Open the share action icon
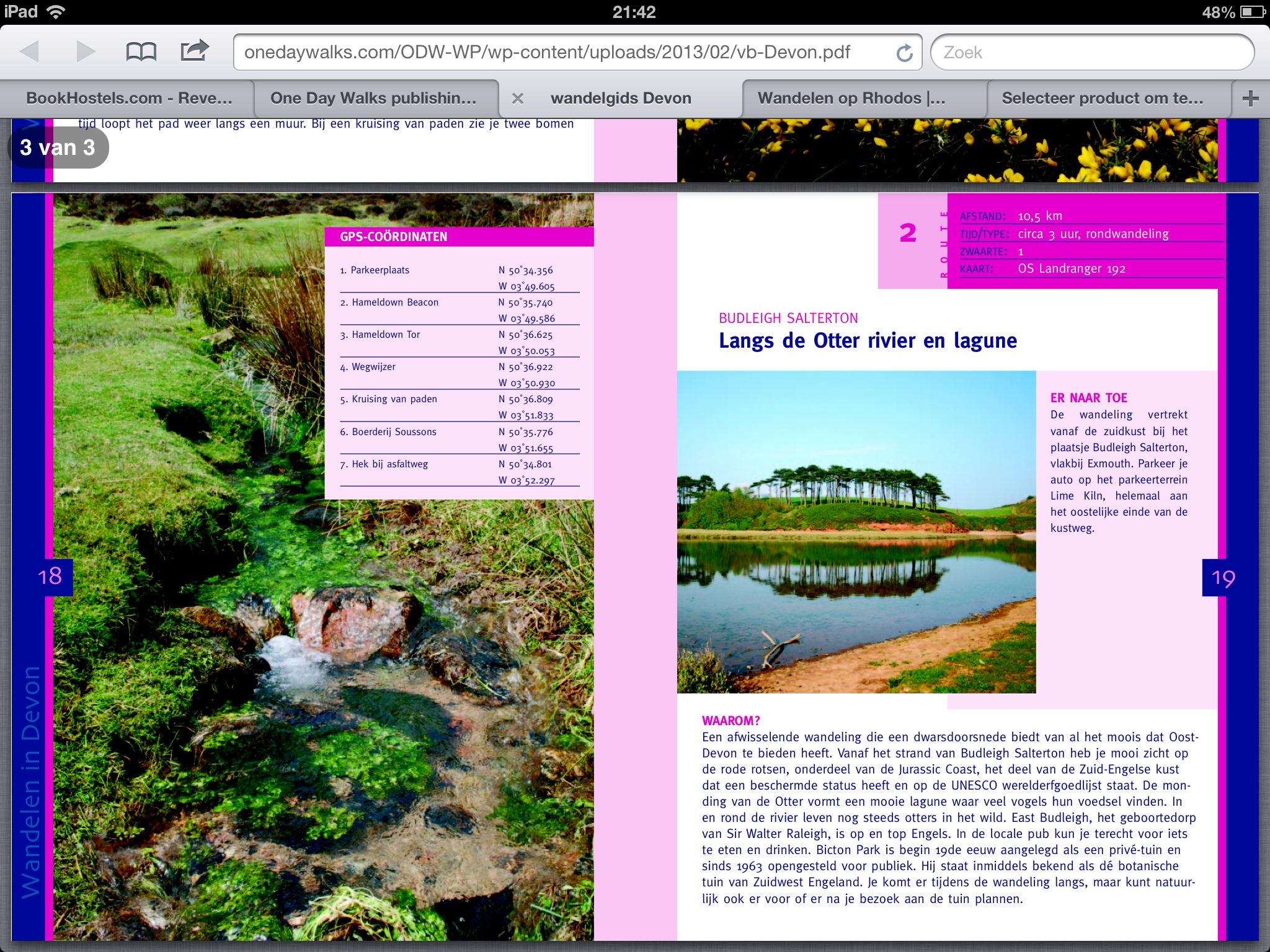1270x952 pixels. coord(194,50)
